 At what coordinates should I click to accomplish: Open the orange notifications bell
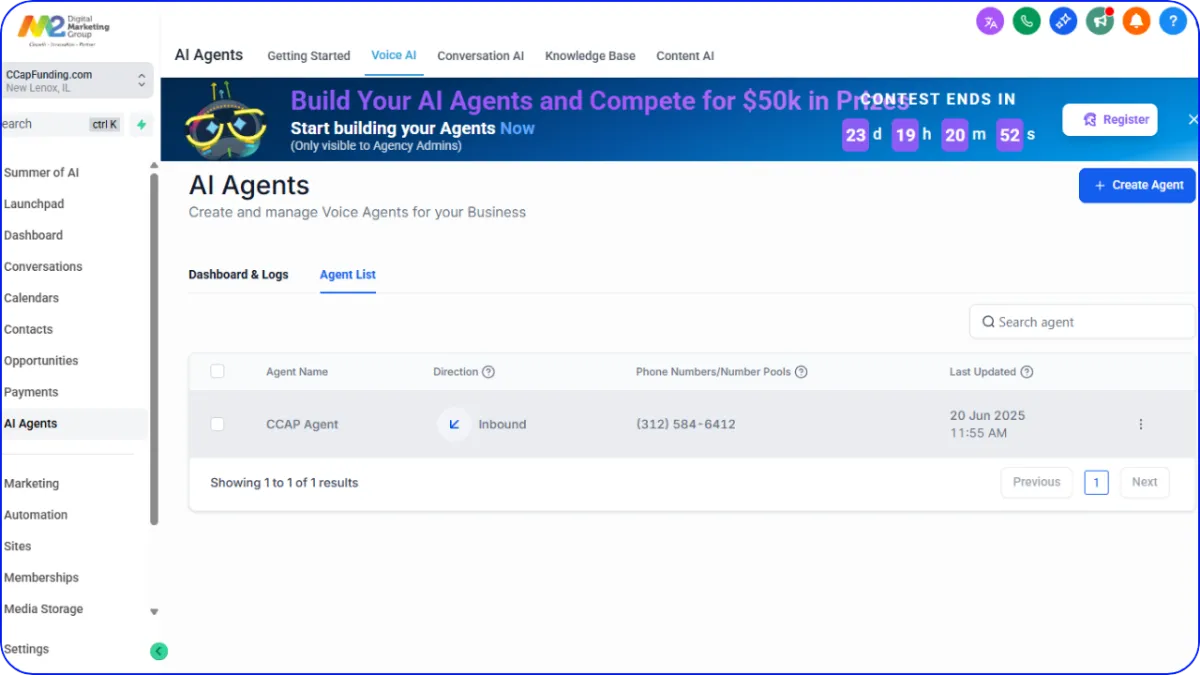[x=1136, y=21]
